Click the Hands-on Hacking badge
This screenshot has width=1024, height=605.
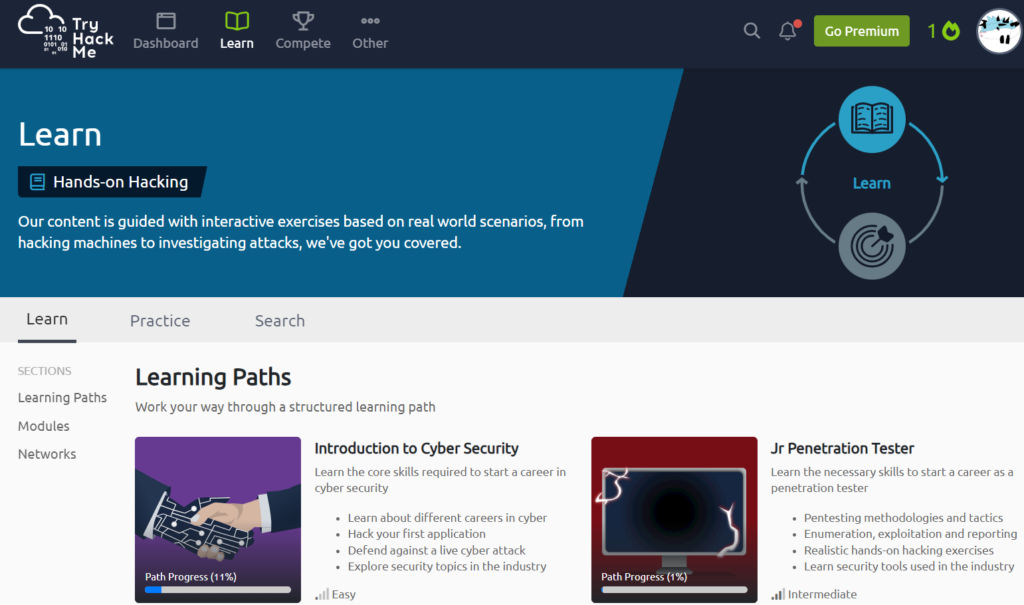(112, 182)
